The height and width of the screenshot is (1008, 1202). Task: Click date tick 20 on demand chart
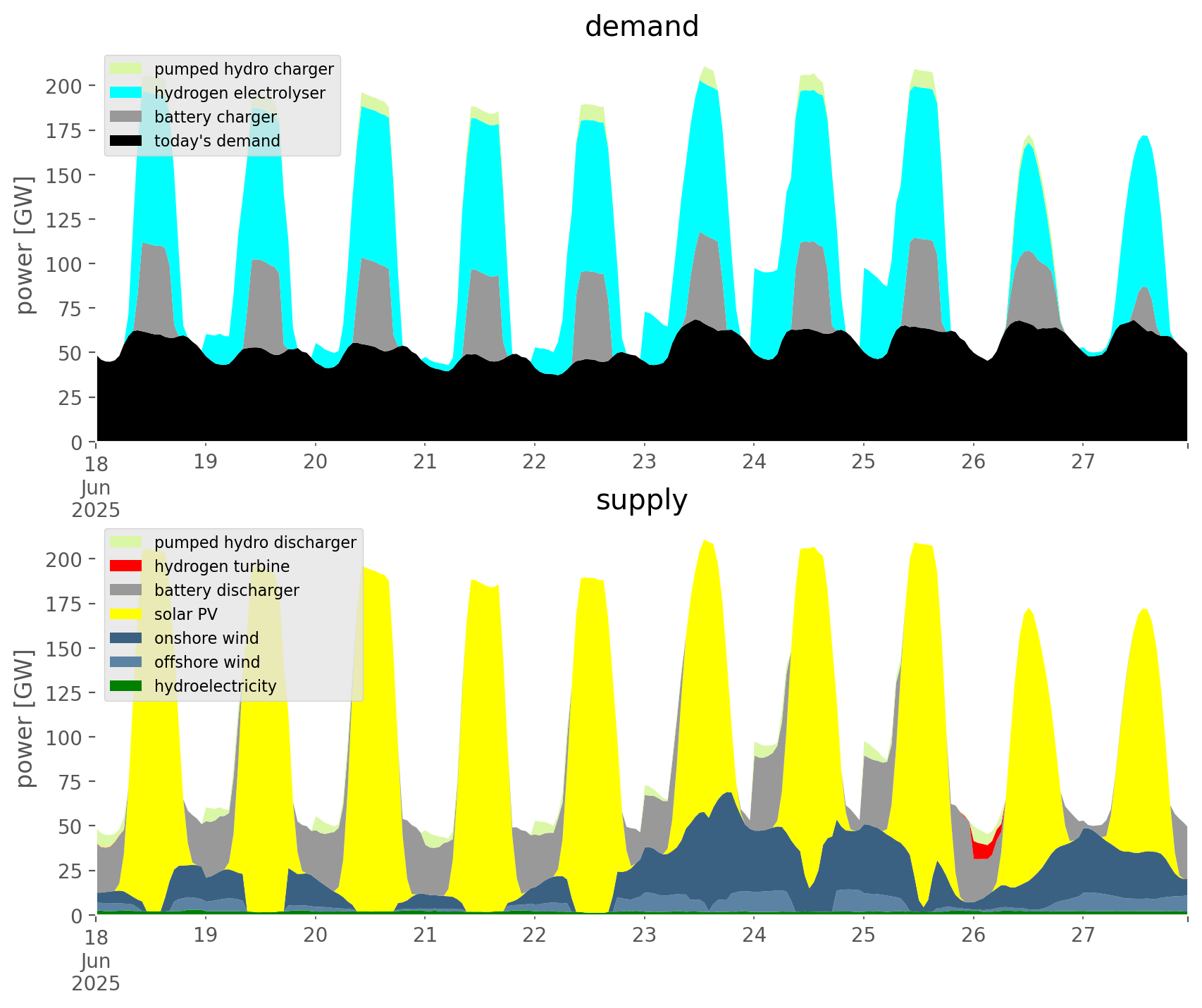(315, 462)
